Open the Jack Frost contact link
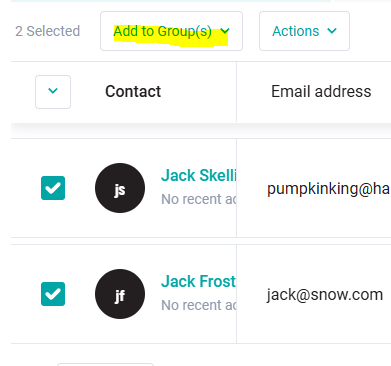 tap(199, 281)
